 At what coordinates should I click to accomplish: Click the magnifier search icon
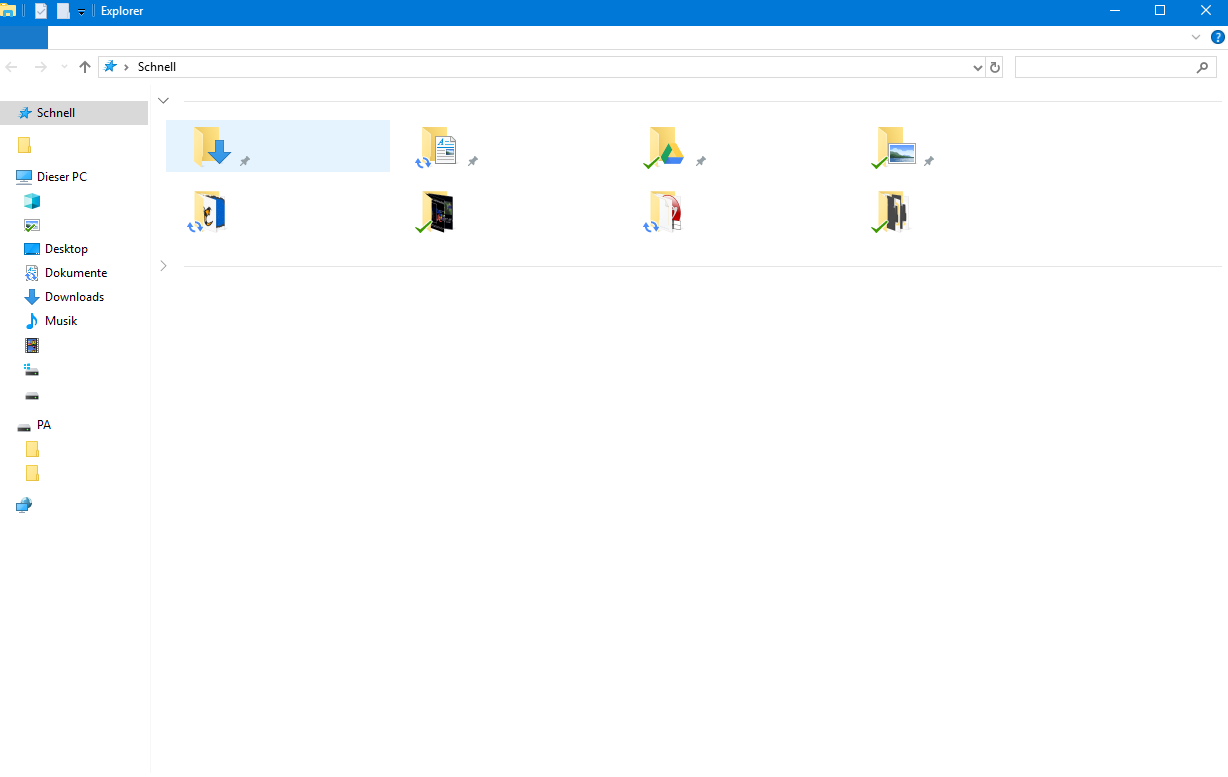point(1203,67)
